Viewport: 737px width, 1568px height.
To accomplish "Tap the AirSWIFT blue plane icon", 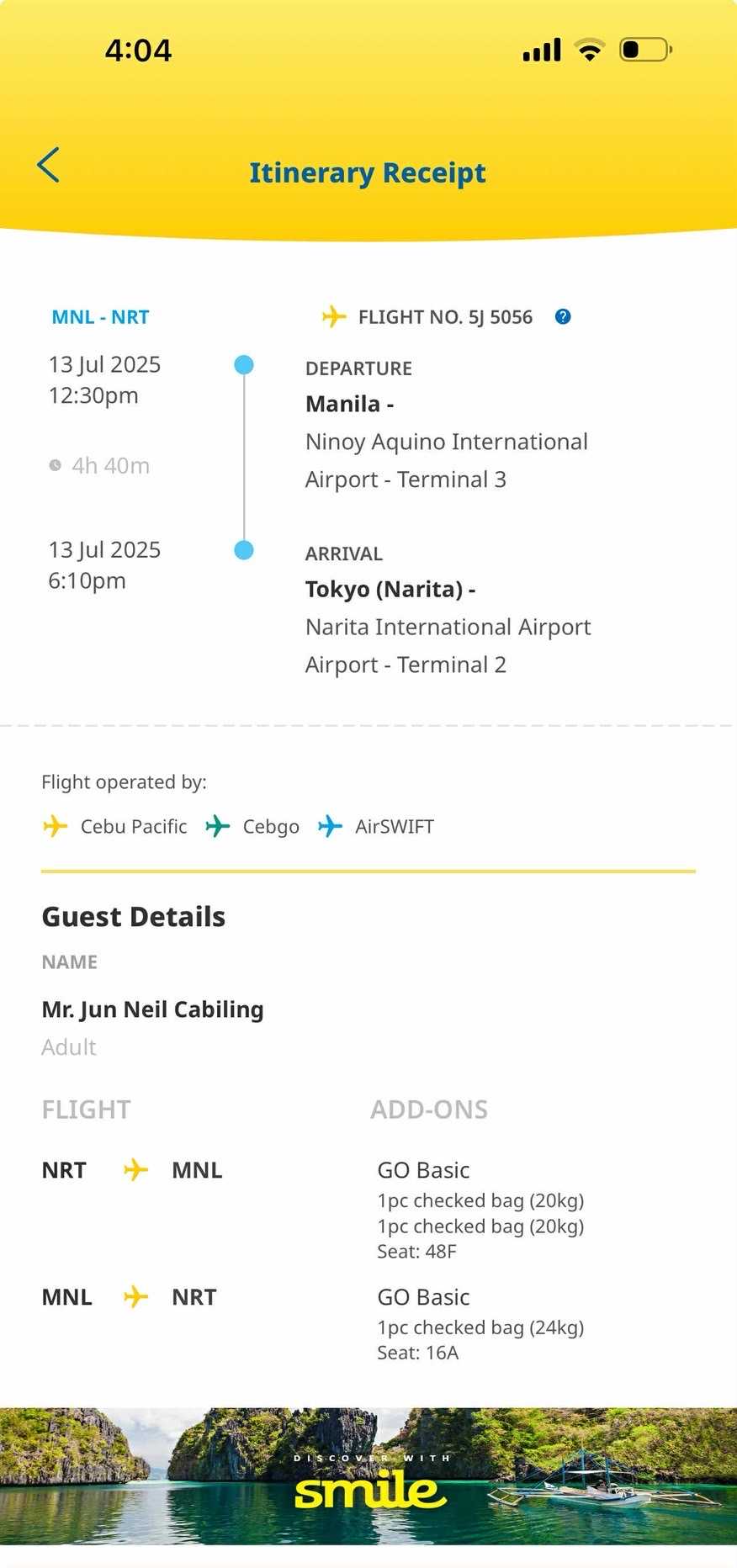I will click(330, 826).
